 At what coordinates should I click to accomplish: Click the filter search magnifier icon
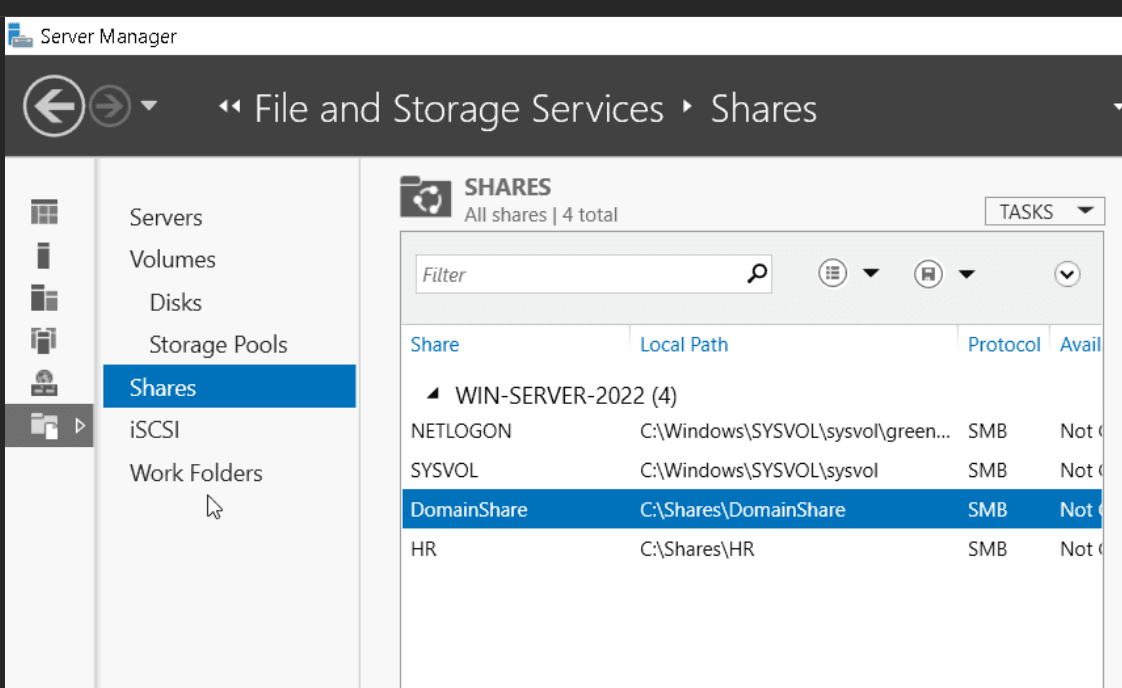[x=757, y=273]
